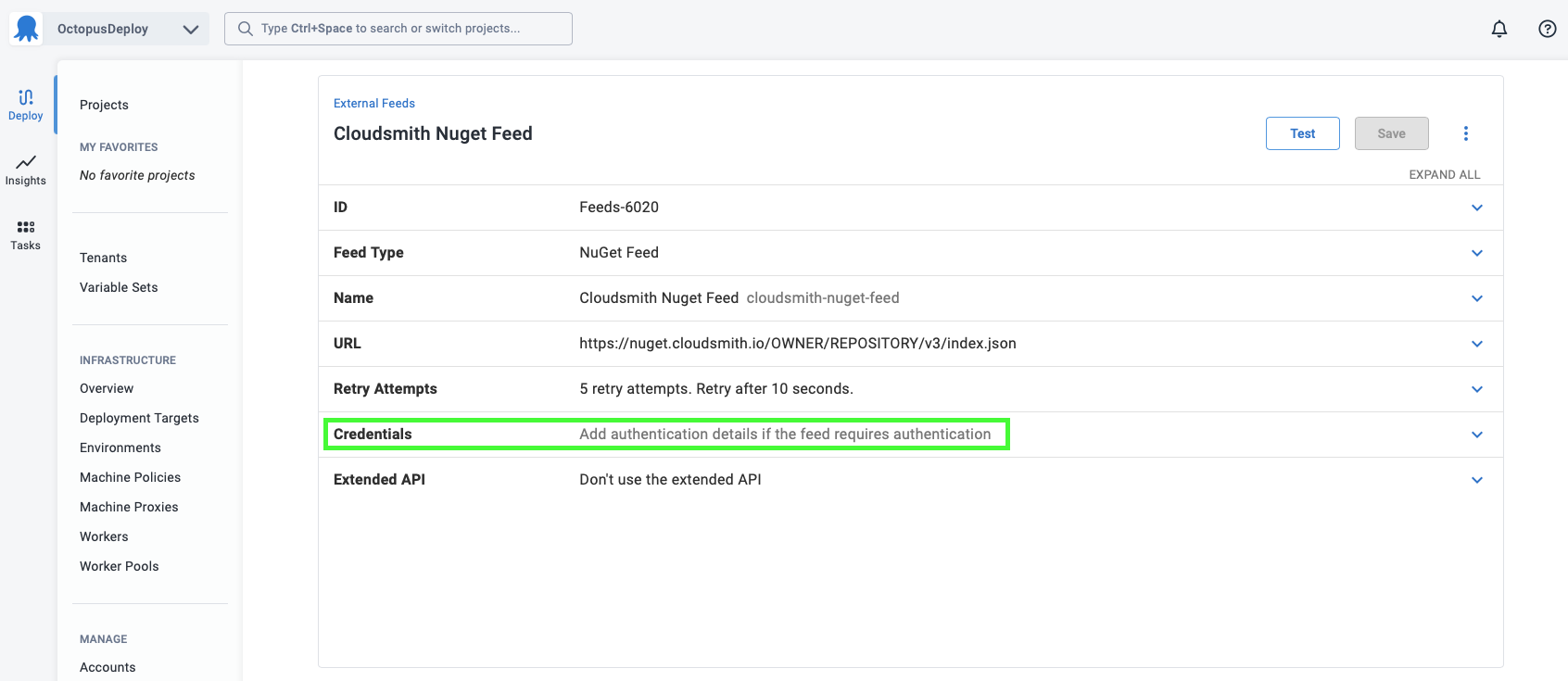The height and width of the screenshot is (681, 1568).
Task: Click the Test button
Action: 1303,133
